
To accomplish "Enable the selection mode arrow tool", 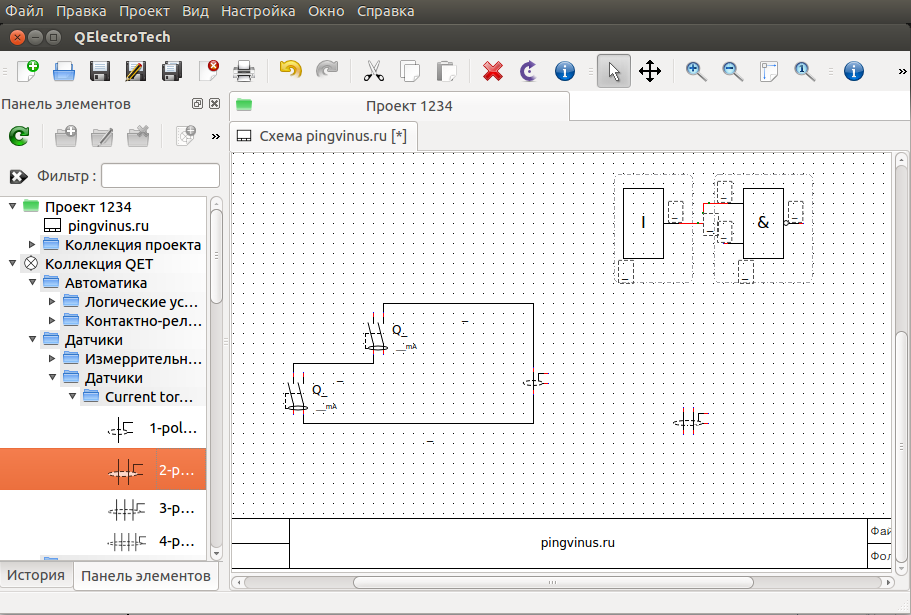I will 614,71.
